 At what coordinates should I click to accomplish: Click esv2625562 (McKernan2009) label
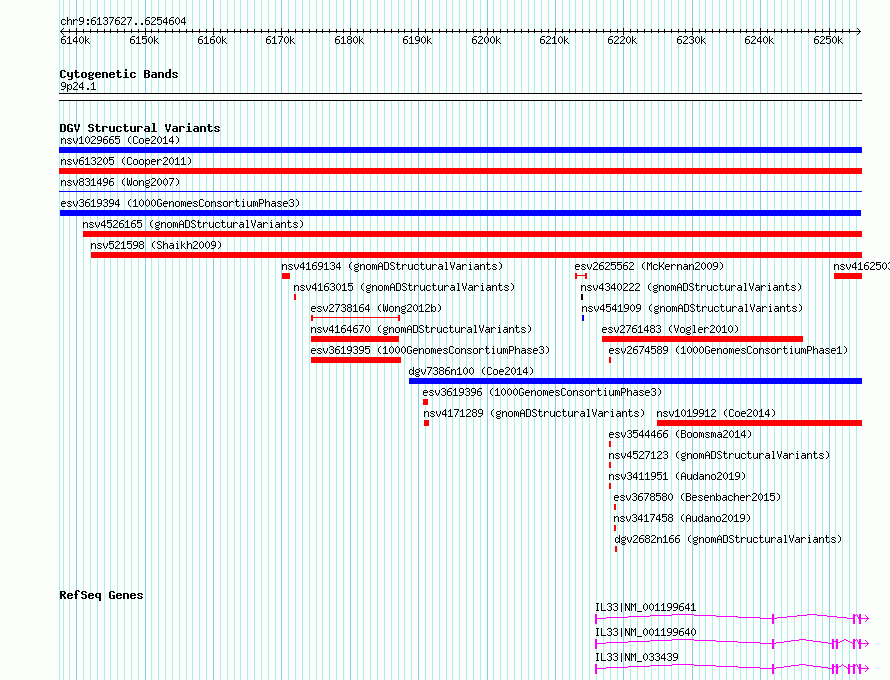(649, 266)
